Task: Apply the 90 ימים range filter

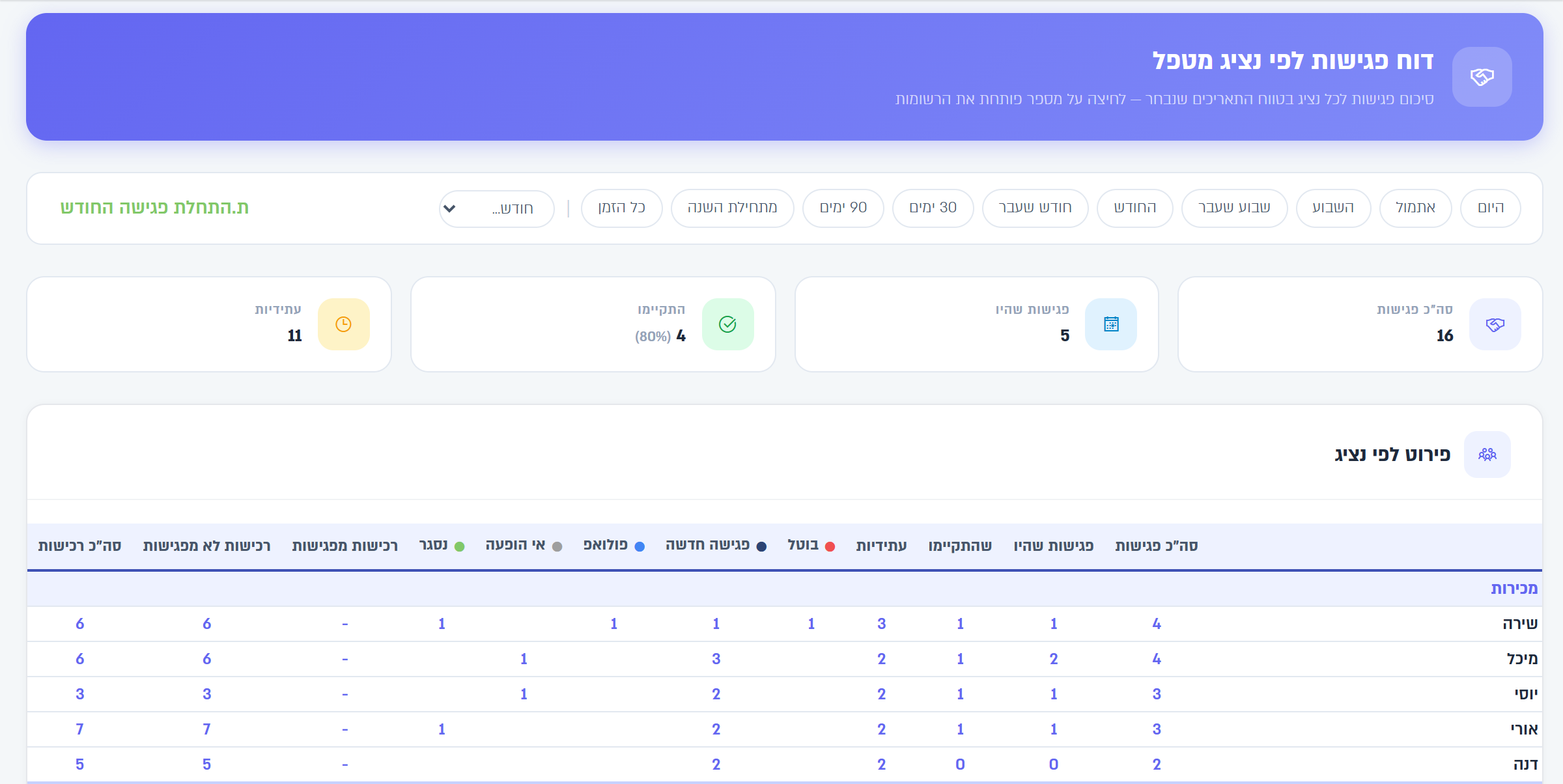Action: [843, 208]
